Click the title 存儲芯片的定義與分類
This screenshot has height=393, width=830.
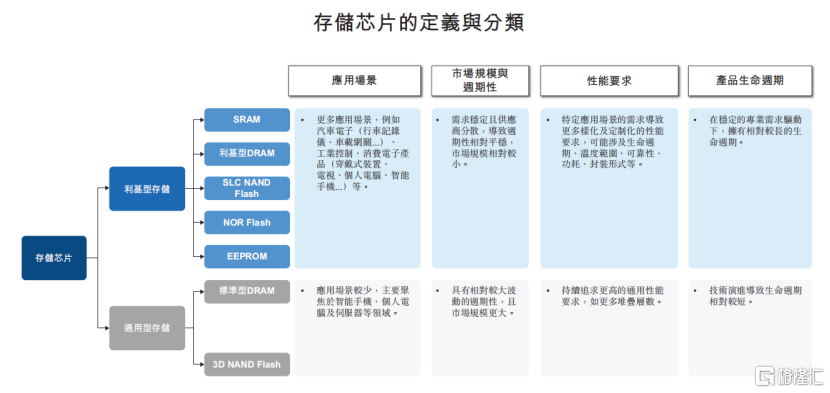click(418, 23)
